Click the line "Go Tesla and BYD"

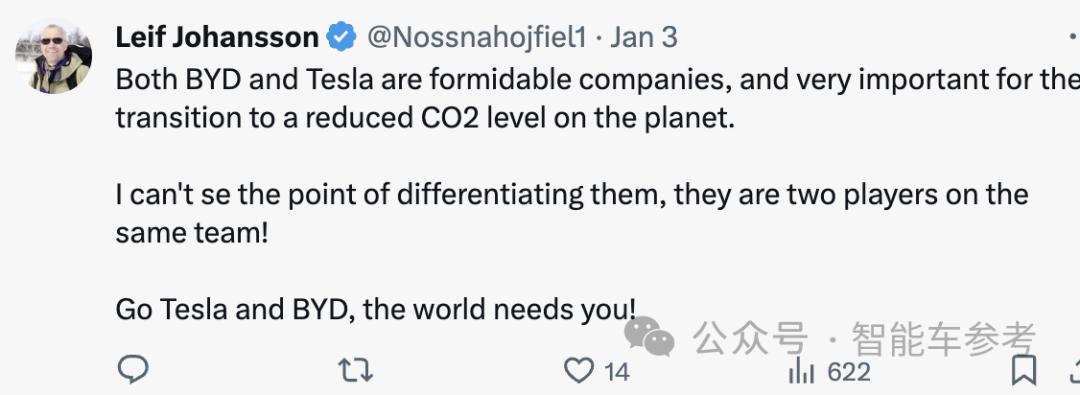point(375,310)
